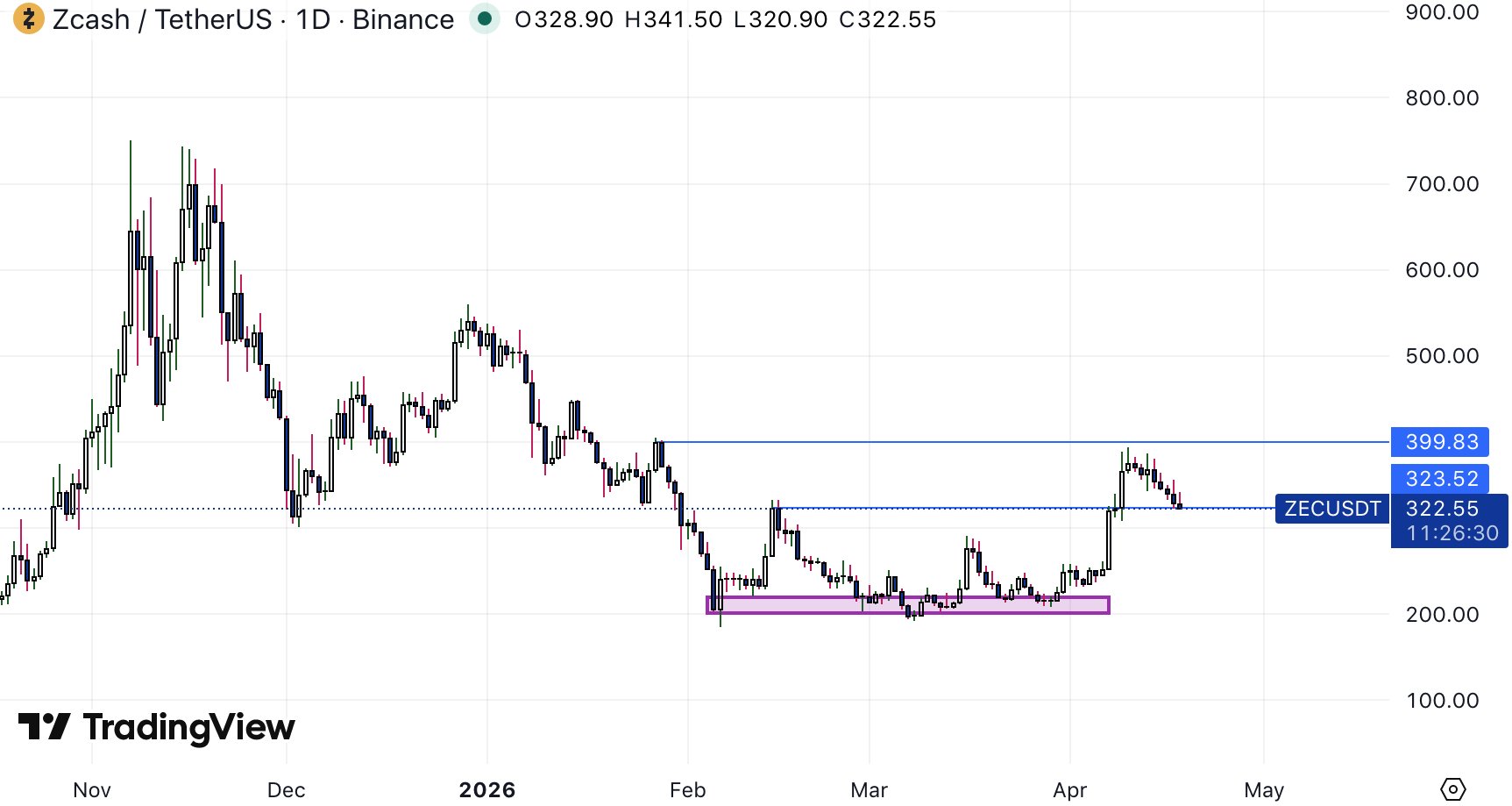Viewport: 1512px width, 806px height.
Task: Select the 399.83 price line label
Action: [1441, 442]
